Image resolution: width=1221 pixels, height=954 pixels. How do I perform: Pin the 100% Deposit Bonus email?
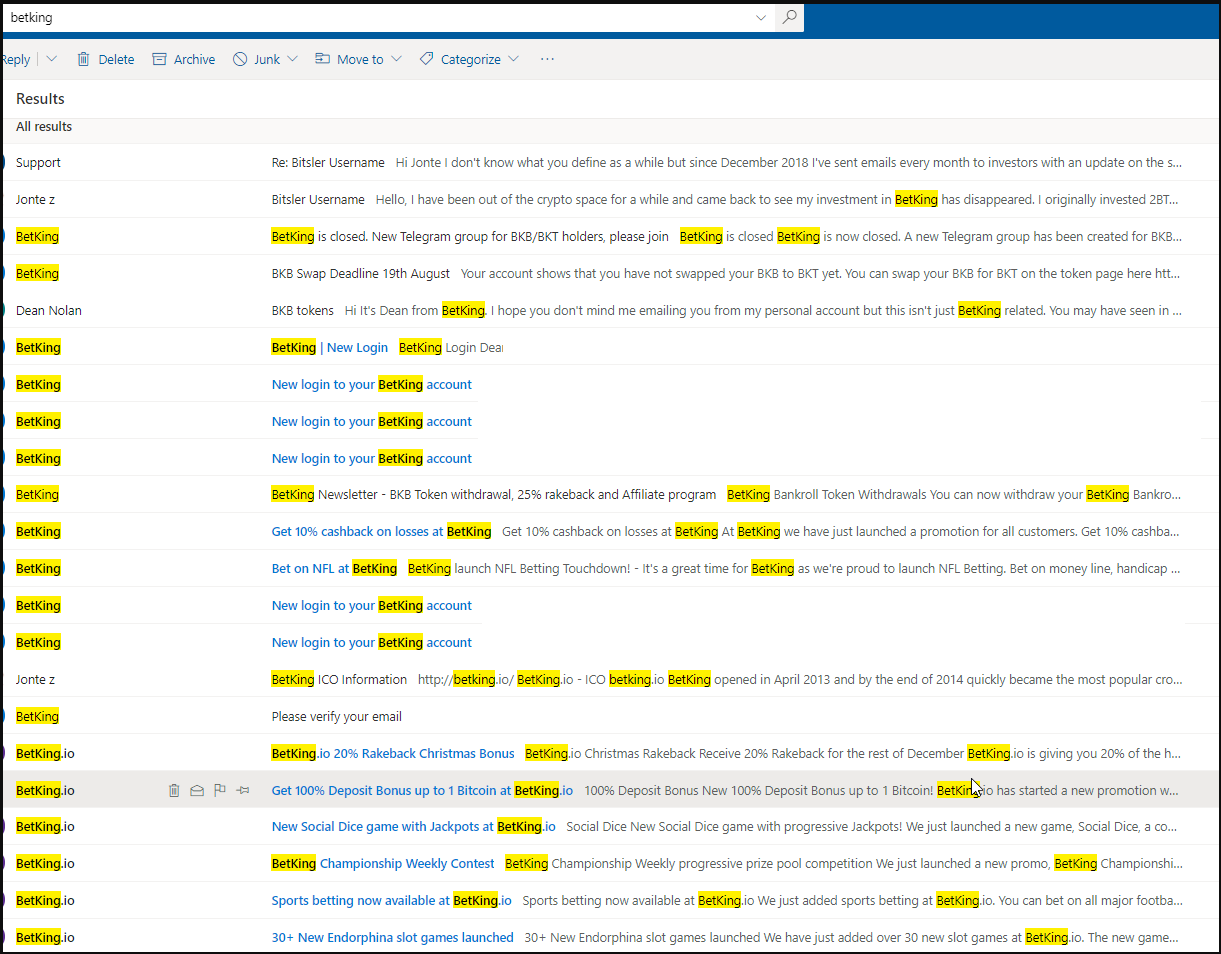pos(243,790)
